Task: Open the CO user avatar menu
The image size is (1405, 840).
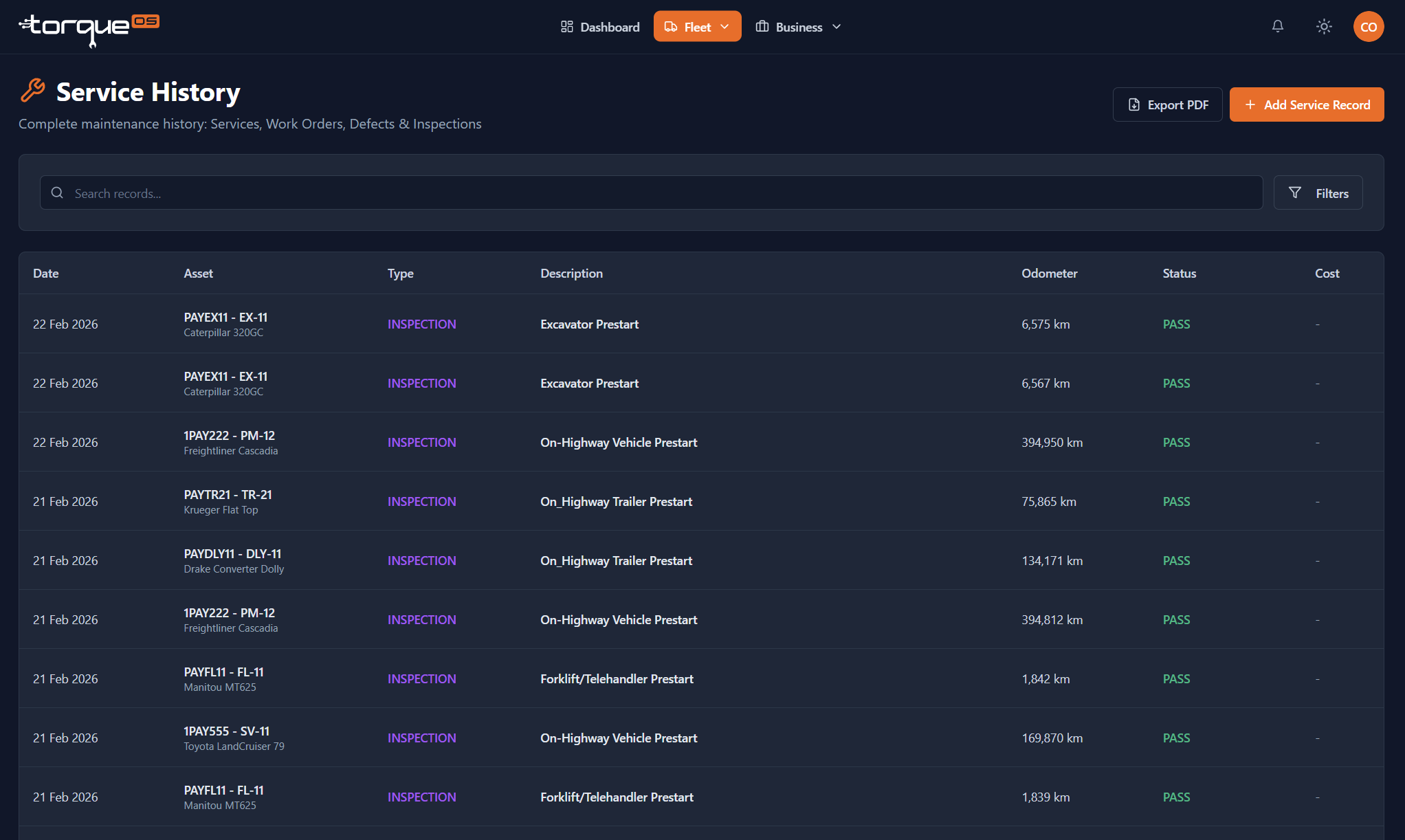Action: click(x=1368, y=27)
